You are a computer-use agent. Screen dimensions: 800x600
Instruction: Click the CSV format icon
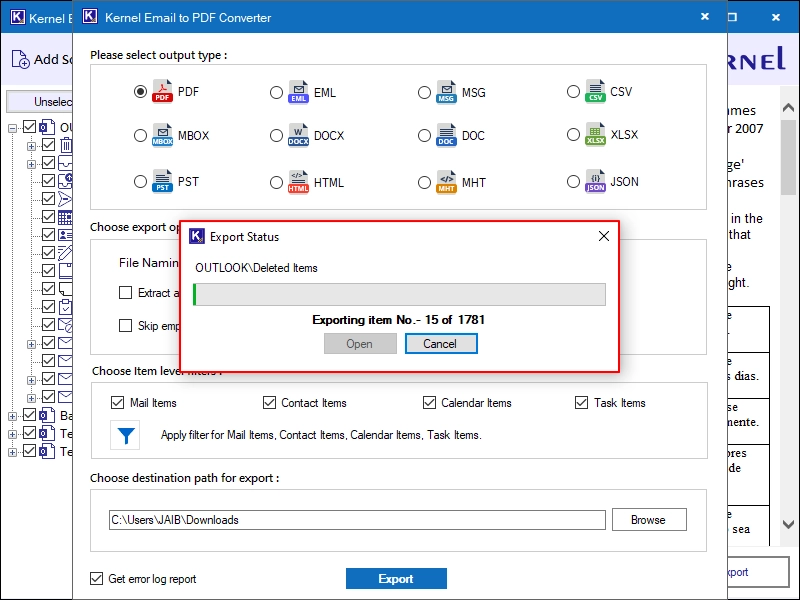[595, 91]
